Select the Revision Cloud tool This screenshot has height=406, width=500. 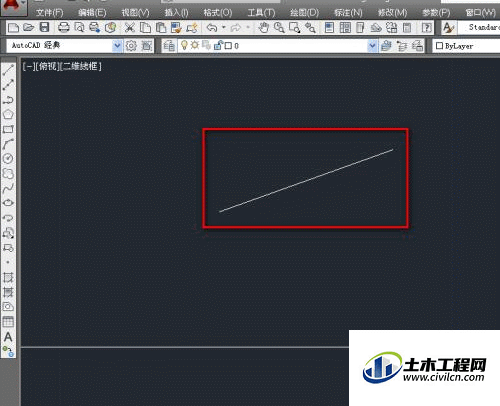pyautogui.click(x=8, y=174)
